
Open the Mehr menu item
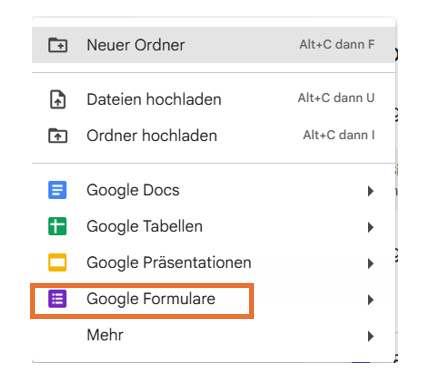pos(213,335)
